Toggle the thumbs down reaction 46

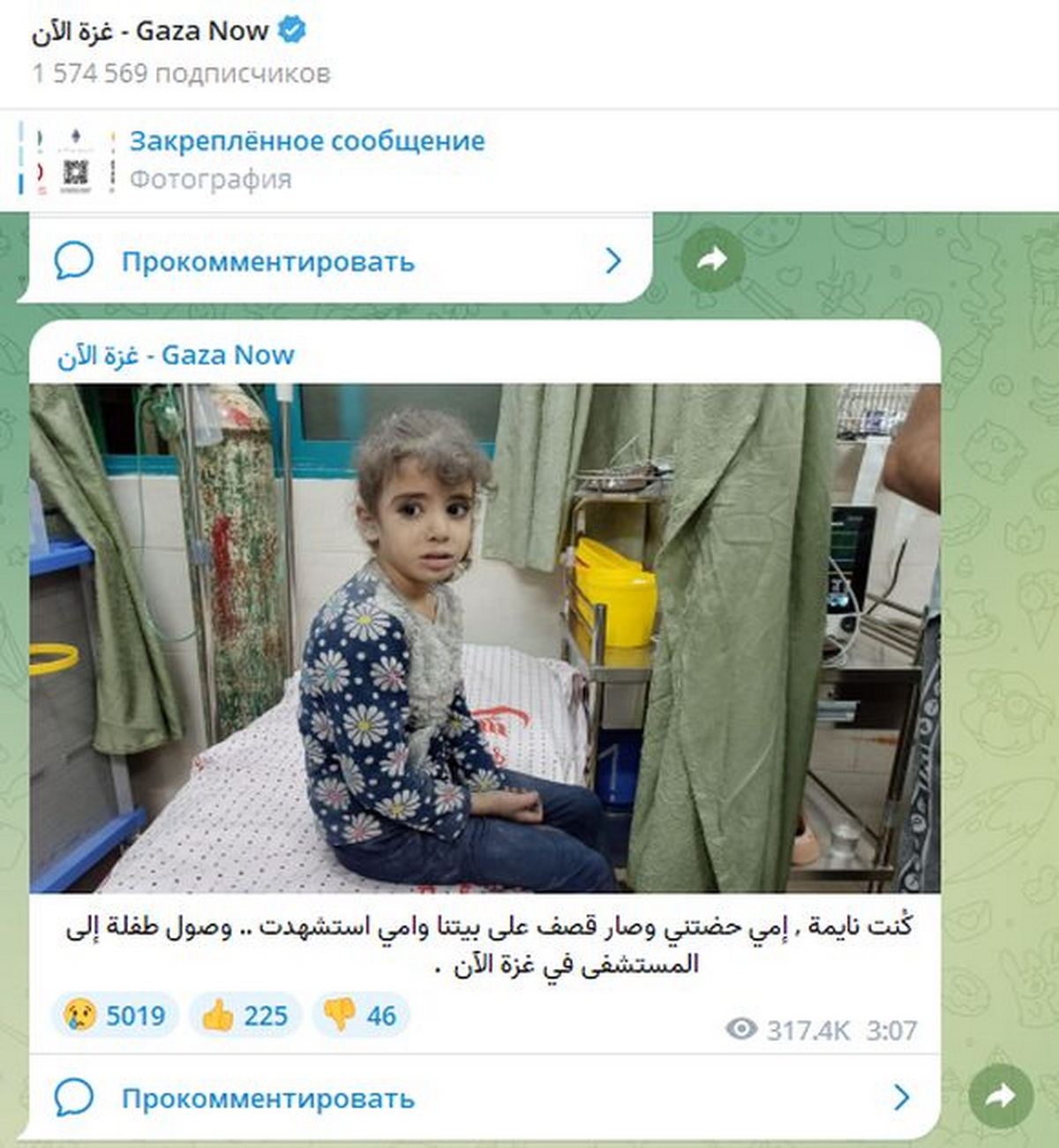coord(360,1016)
